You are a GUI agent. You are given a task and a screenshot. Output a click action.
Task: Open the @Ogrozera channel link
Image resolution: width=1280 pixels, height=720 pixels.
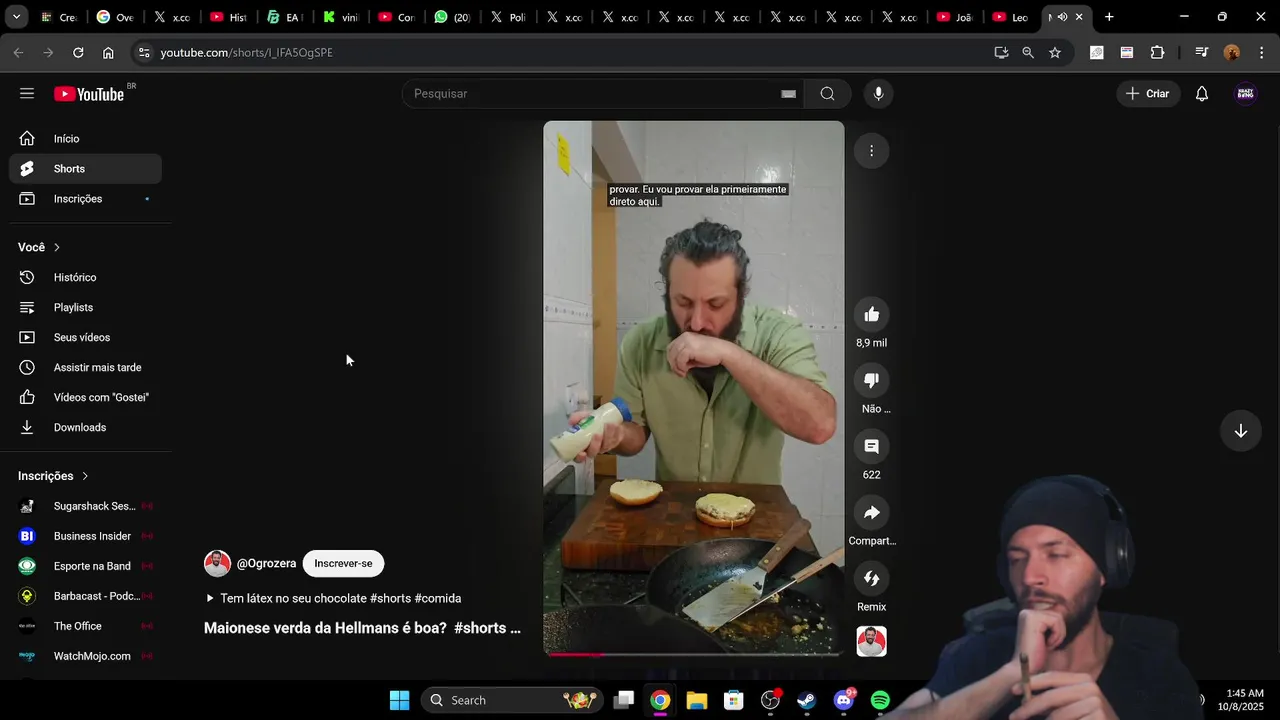coord(266,563)
